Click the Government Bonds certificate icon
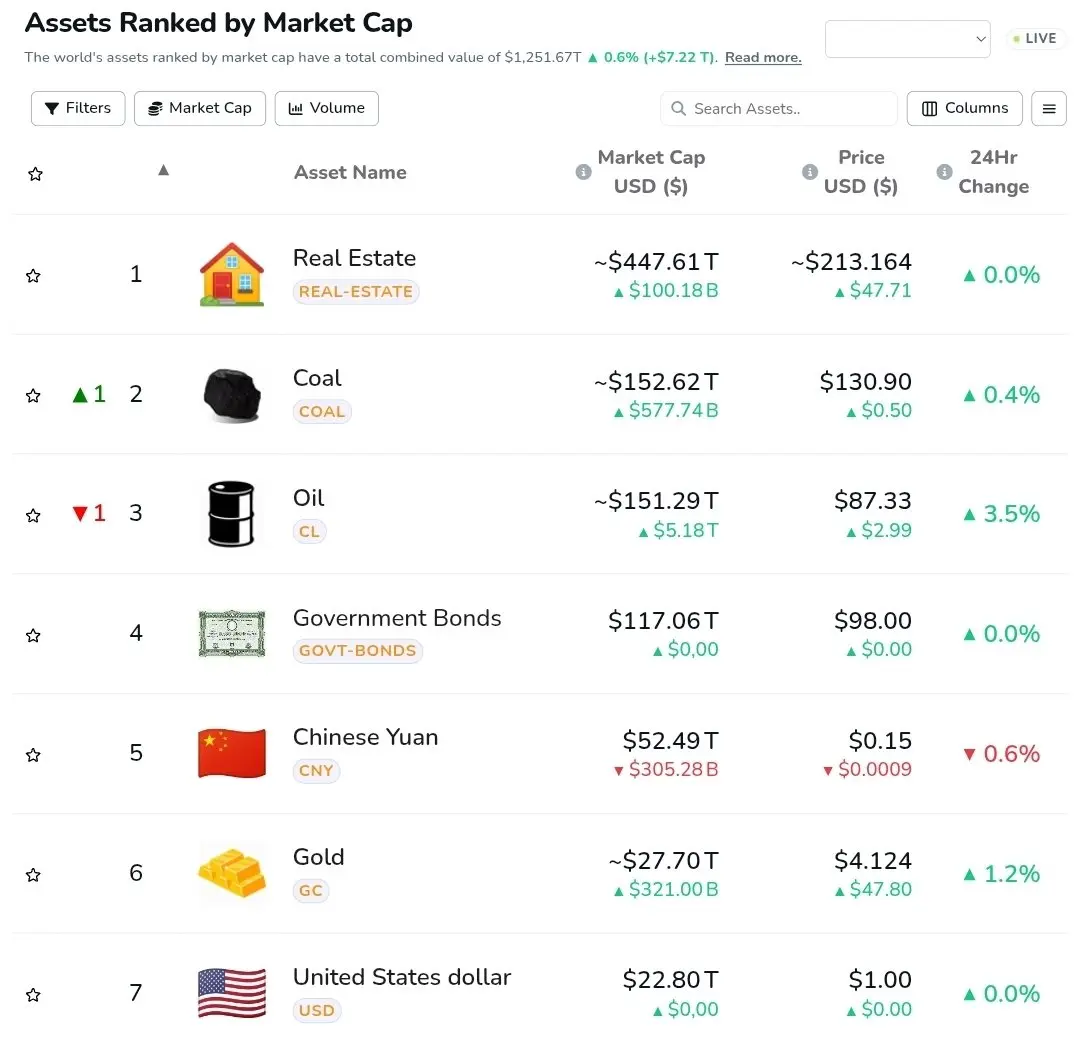The width and height of the screenshot is (1080, 1049). pyautogui.click(x=232, y=633)
